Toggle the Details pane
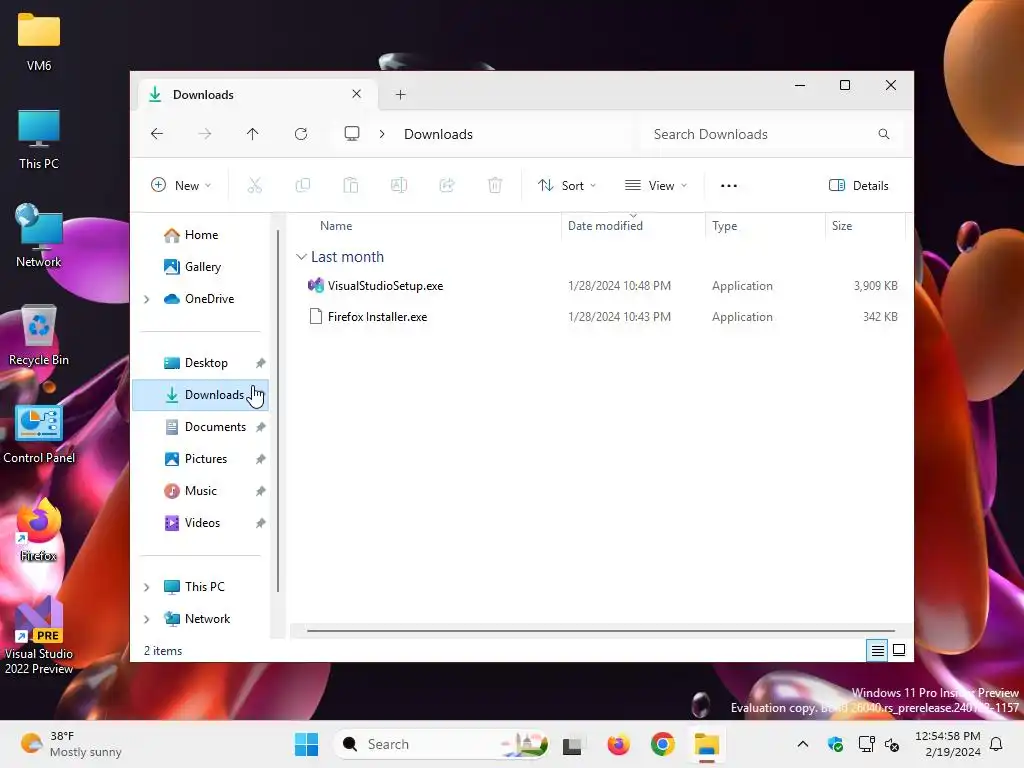 click(859, 185)
